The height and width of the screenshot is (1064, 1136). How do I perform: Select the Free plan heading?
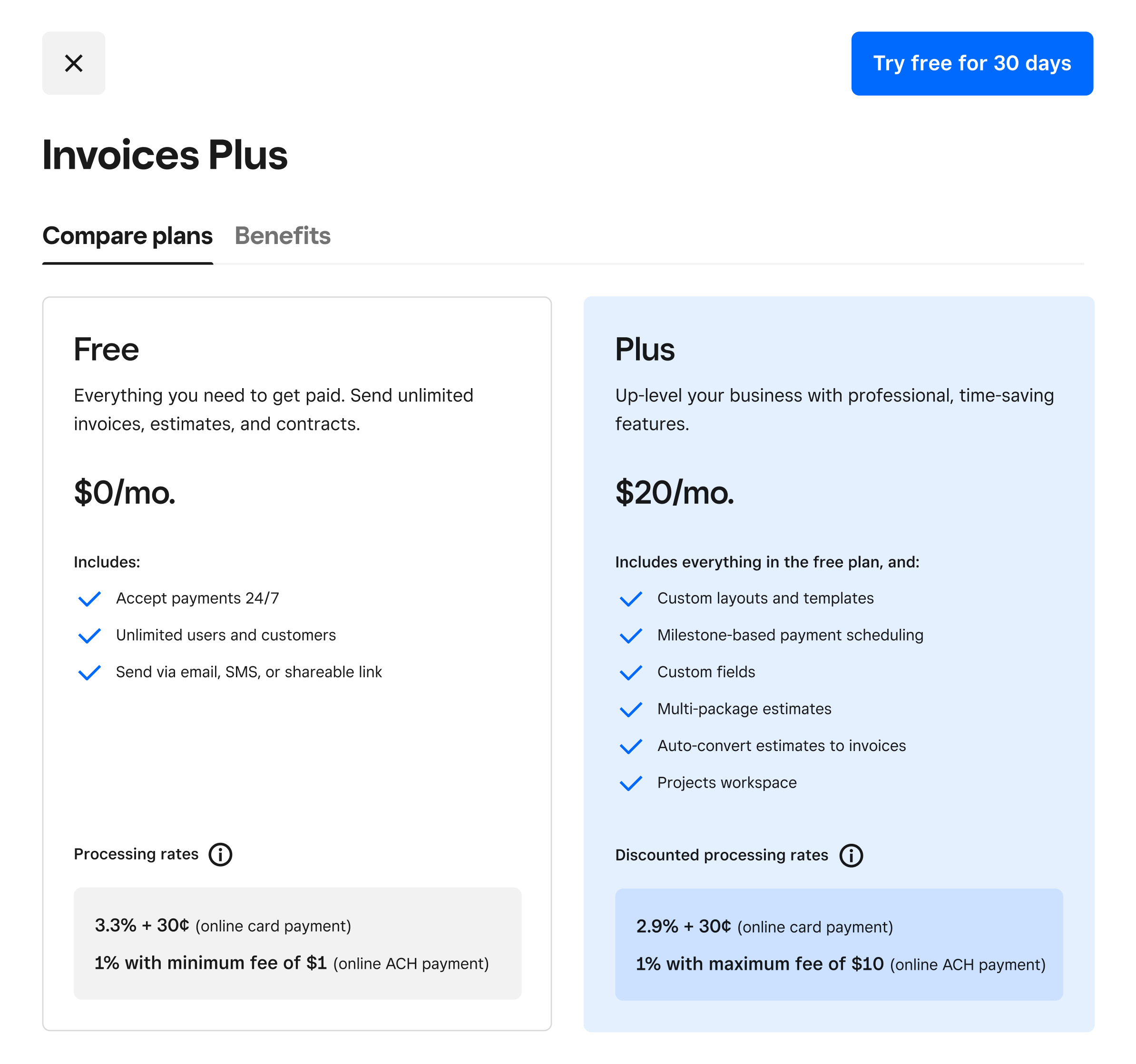tap(106, 349)
